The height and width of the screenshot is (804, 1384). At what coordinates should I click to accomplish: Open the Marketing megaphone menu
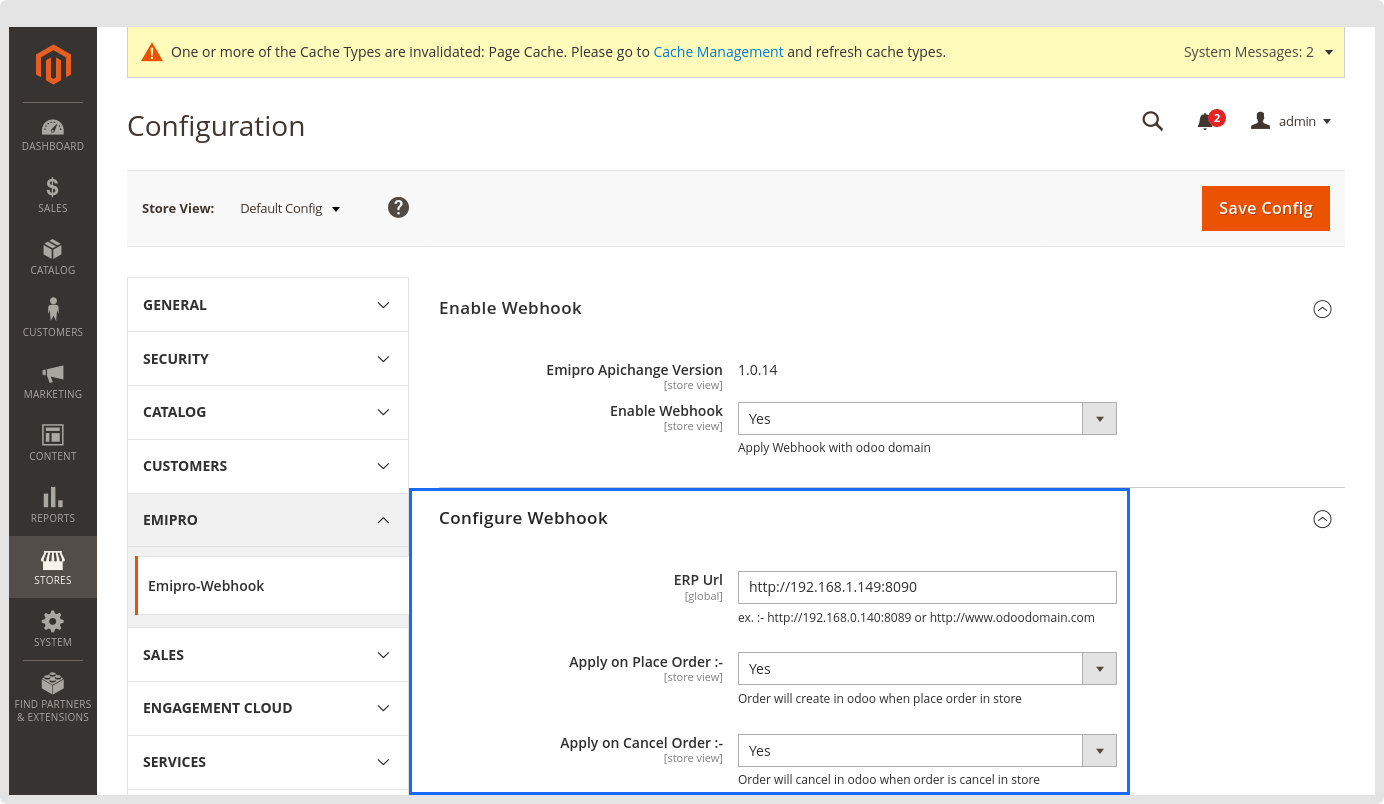(53, 381)
